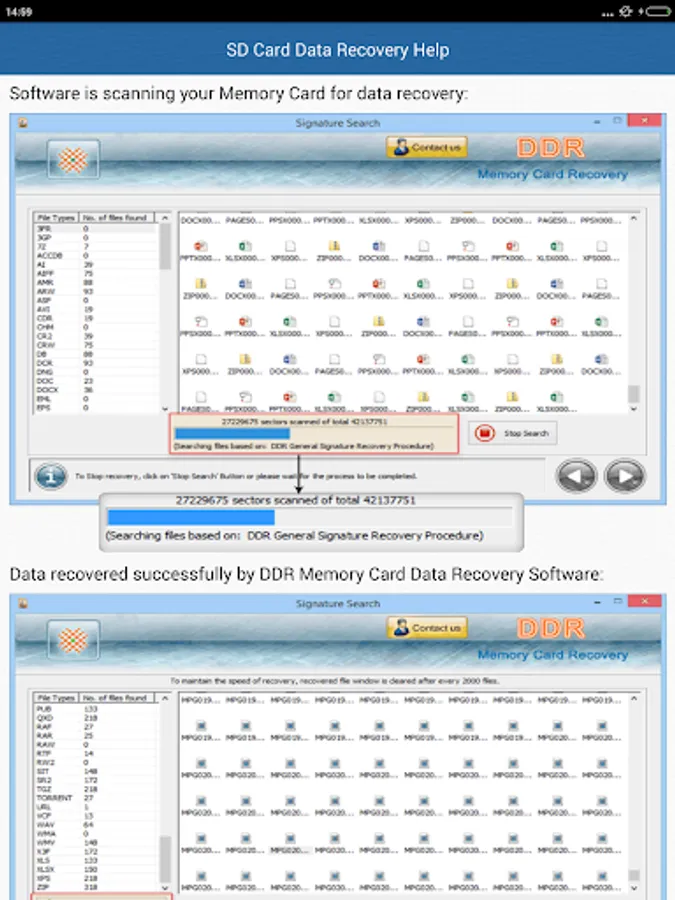The image size is (675, 900).
Task: Select the WMV row in lower file types list
Action: coord(95,843)
